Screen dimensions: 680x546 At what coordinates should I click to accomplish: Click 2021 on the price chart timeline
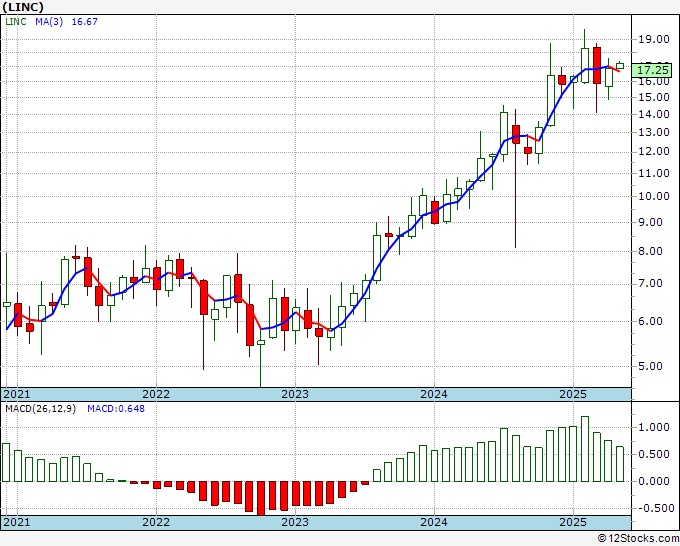click(17, 394)
